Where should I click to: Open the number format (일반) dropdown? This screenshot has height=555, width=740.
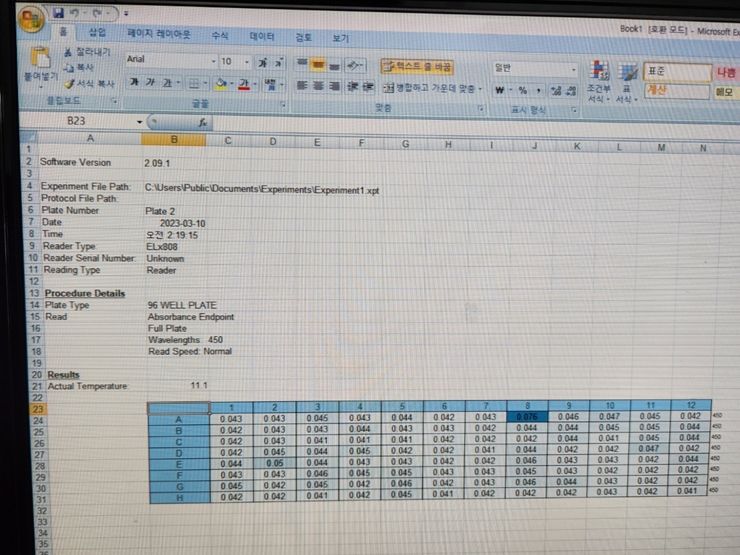[x=573, y=70]
